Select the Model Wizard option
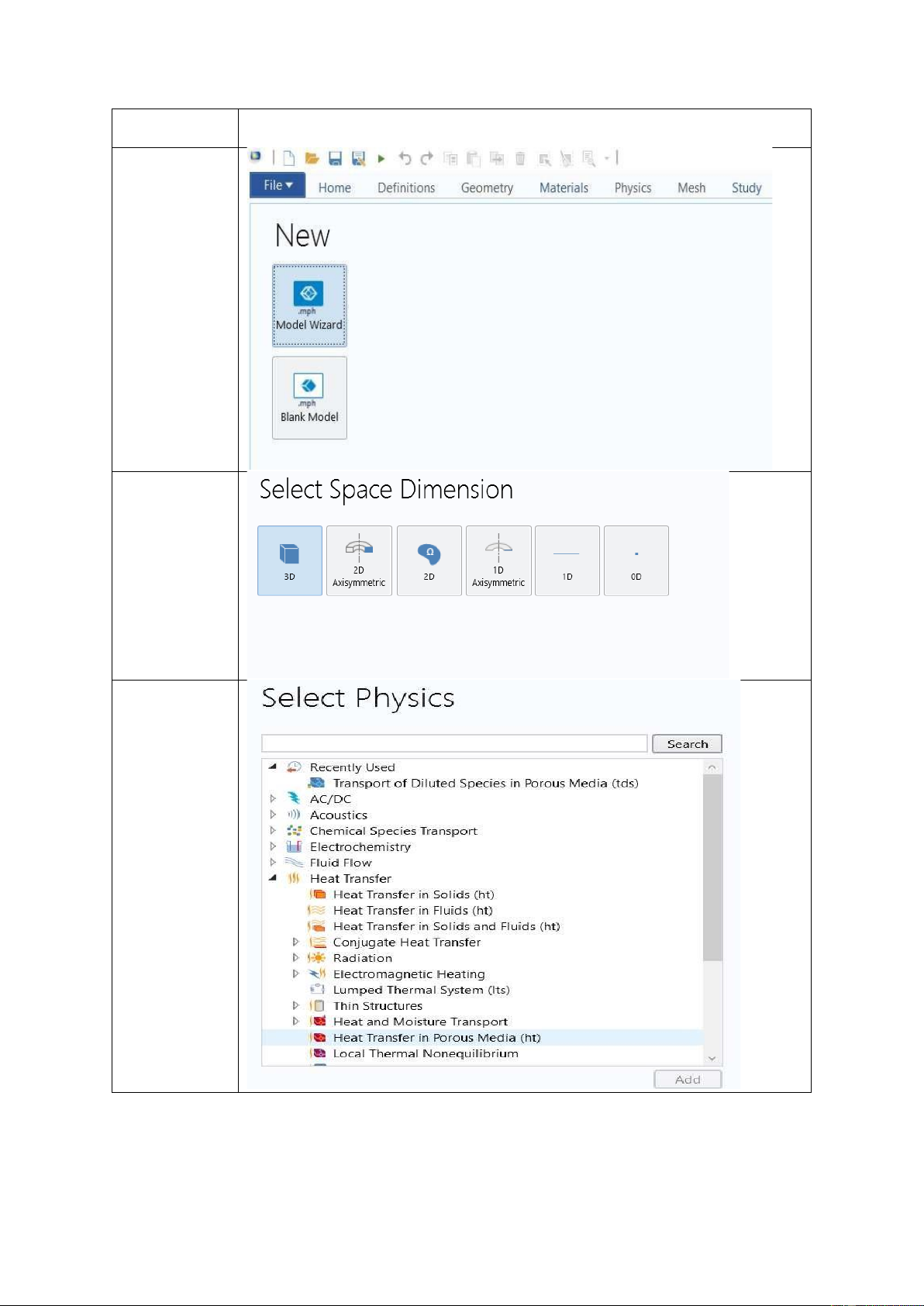 pyautogui.click(x=309, y=305)
